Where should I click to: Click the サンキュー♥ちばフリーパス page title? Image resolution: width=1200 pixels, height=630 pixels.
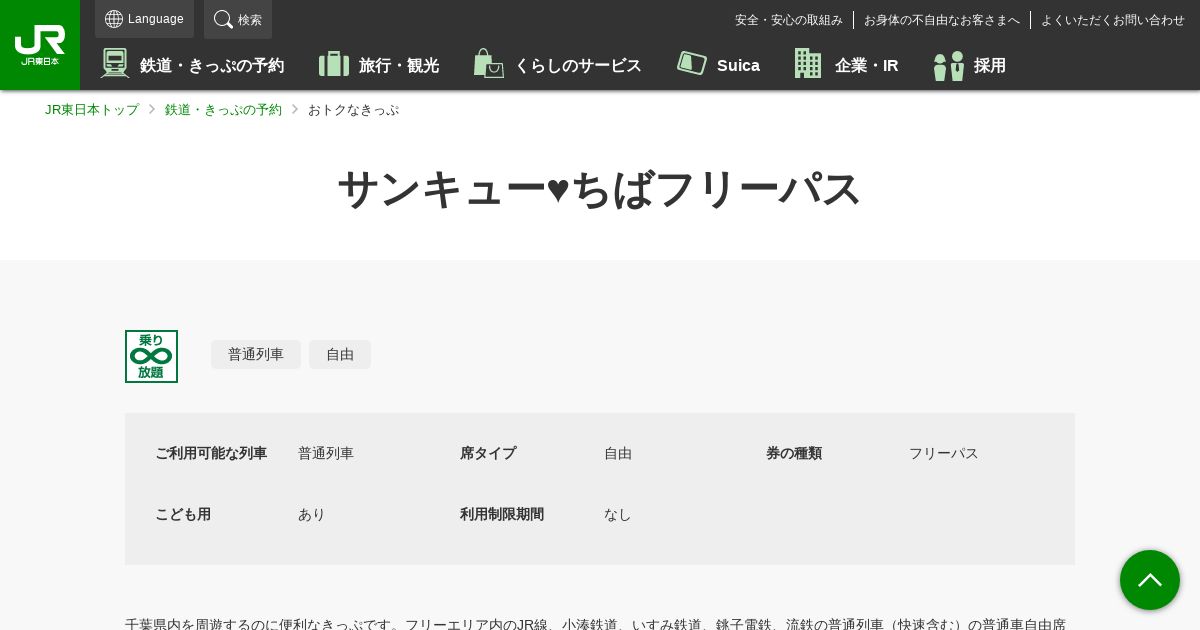(600, 189)
